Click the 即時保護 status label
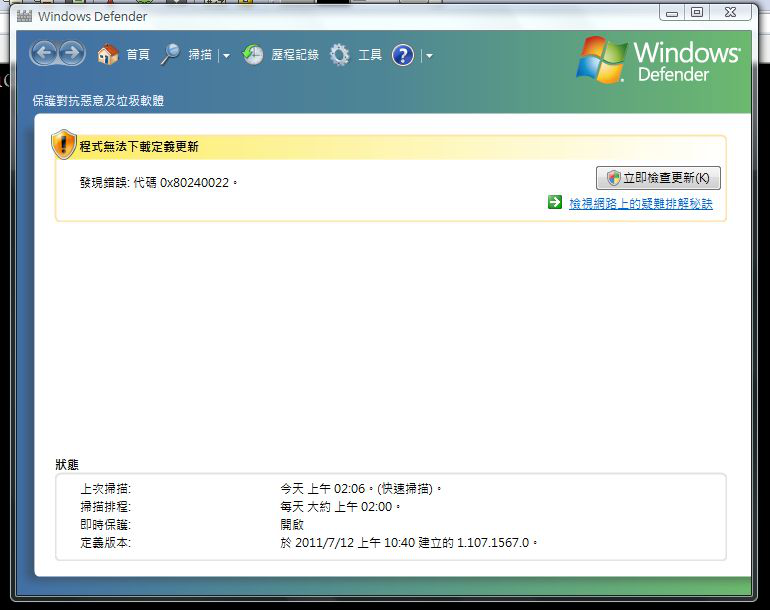The width and height of the screenshot is (770, 610). pos(106,525)
